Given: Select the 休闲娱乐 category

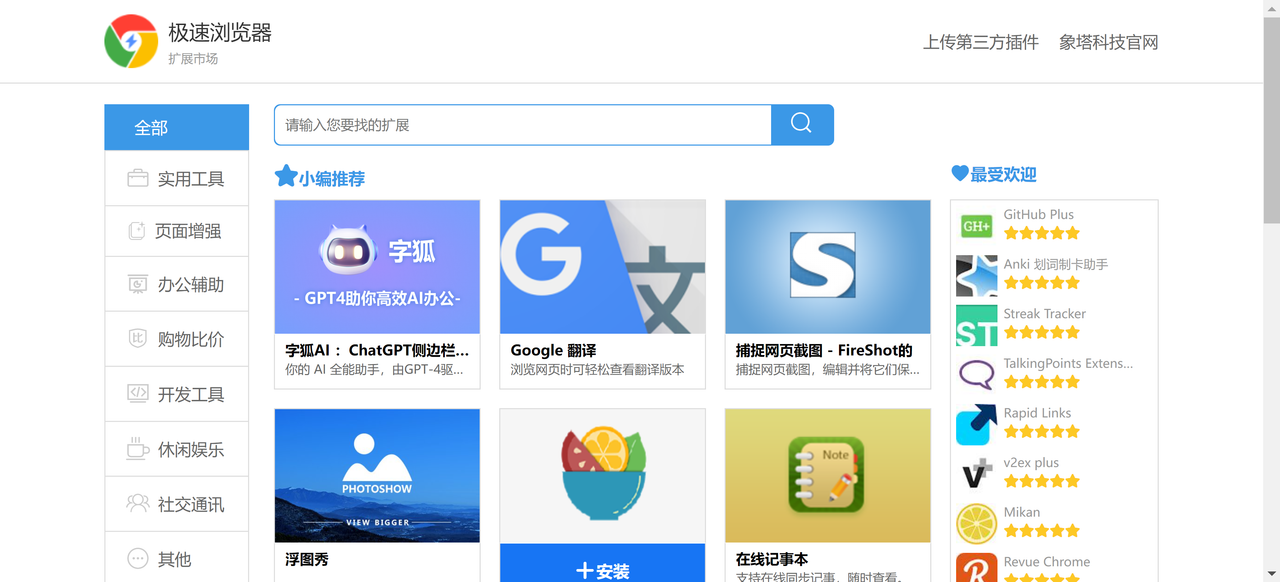Looking at the screenshot, I should (x=176, y=449).
